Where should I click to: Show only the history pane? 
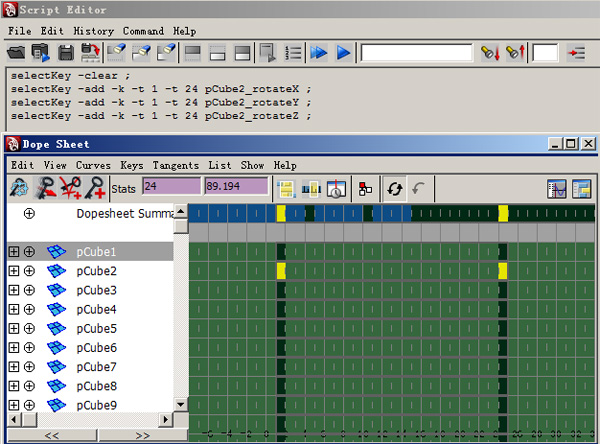coord(192,53)
